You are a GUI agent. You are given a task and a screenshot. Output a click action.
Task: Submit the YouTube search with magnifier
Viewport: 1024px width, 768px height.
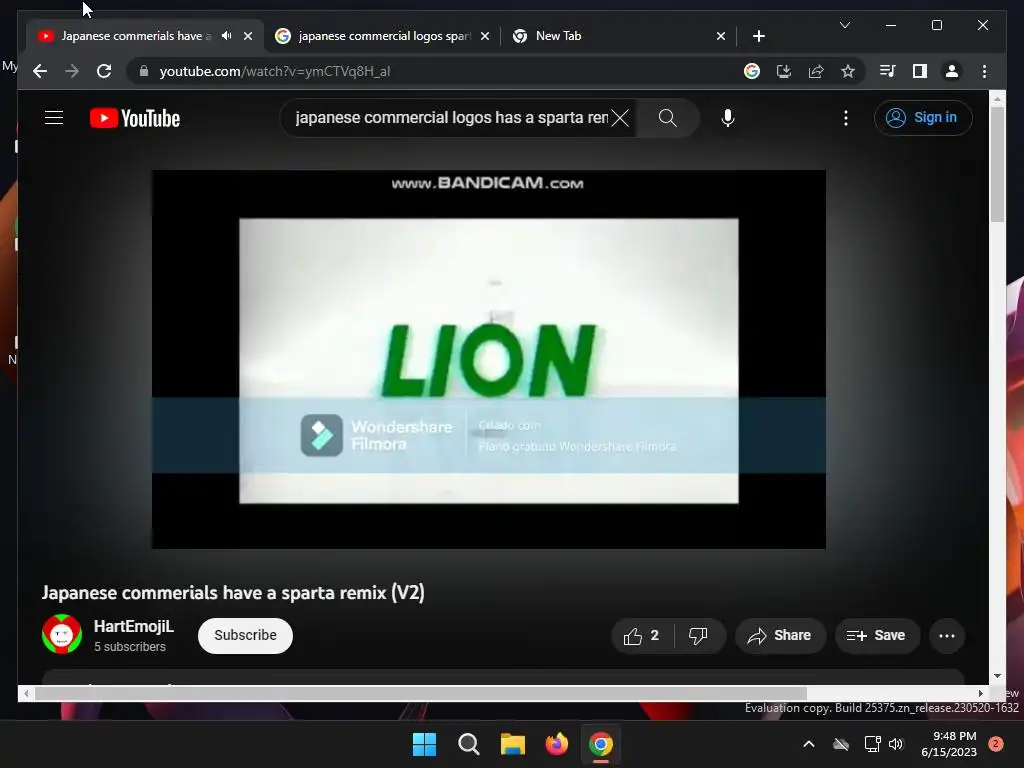[x=667, y=118]
